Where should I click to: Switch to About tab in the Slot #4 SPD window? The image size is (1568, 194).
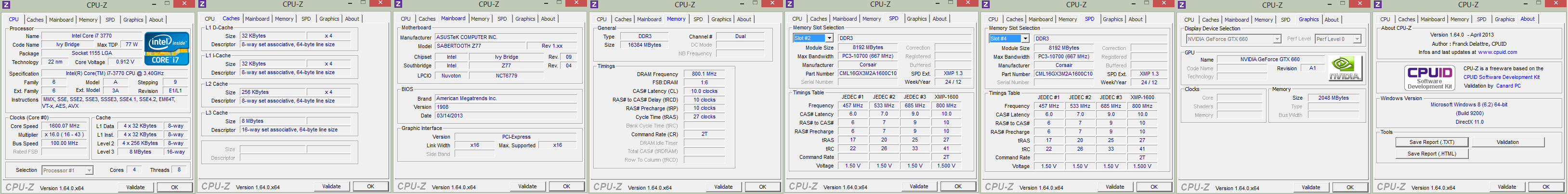(1136, 19)
